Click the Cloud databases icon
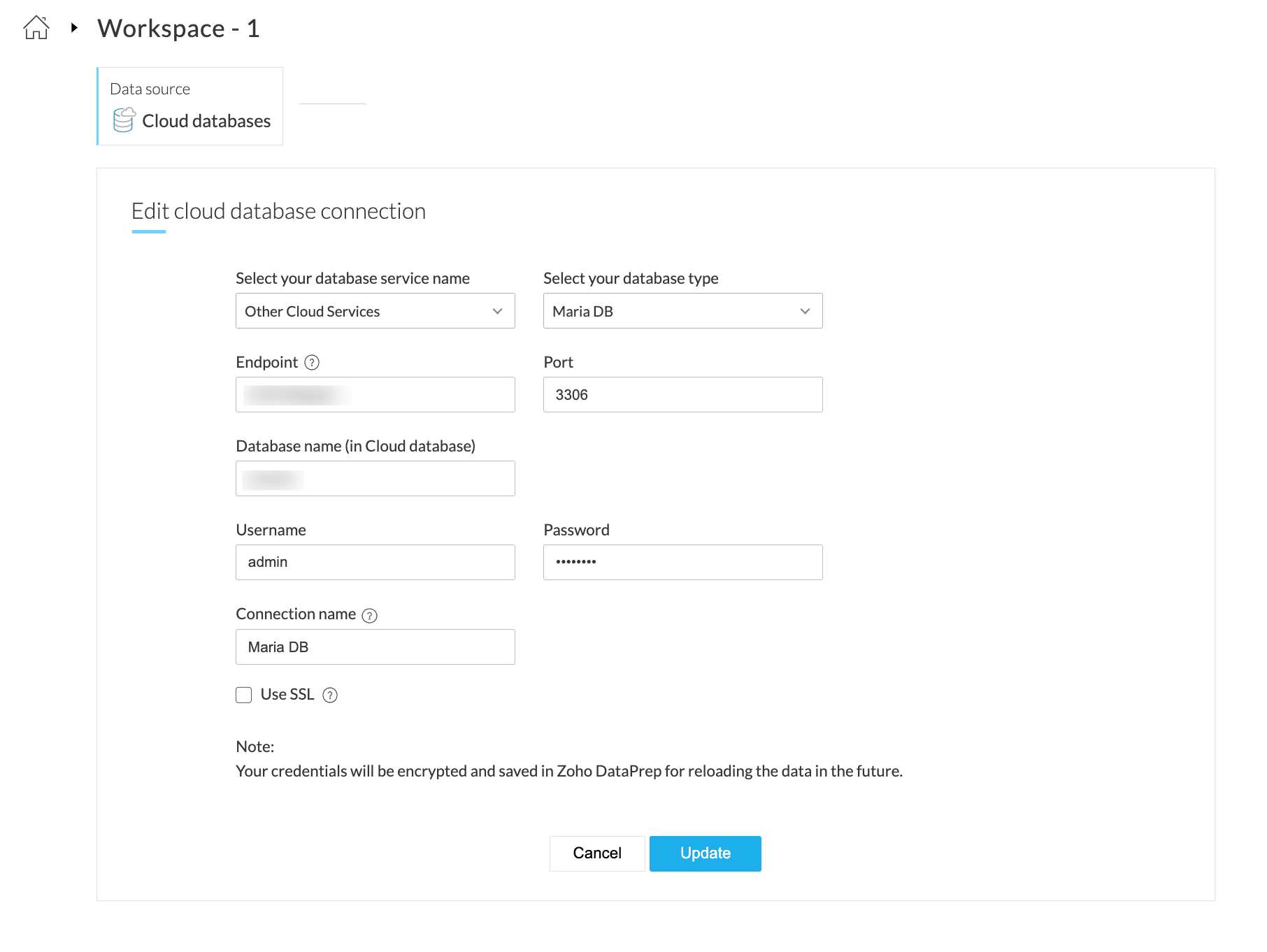The image size is (1267, 952). (124, 120)
